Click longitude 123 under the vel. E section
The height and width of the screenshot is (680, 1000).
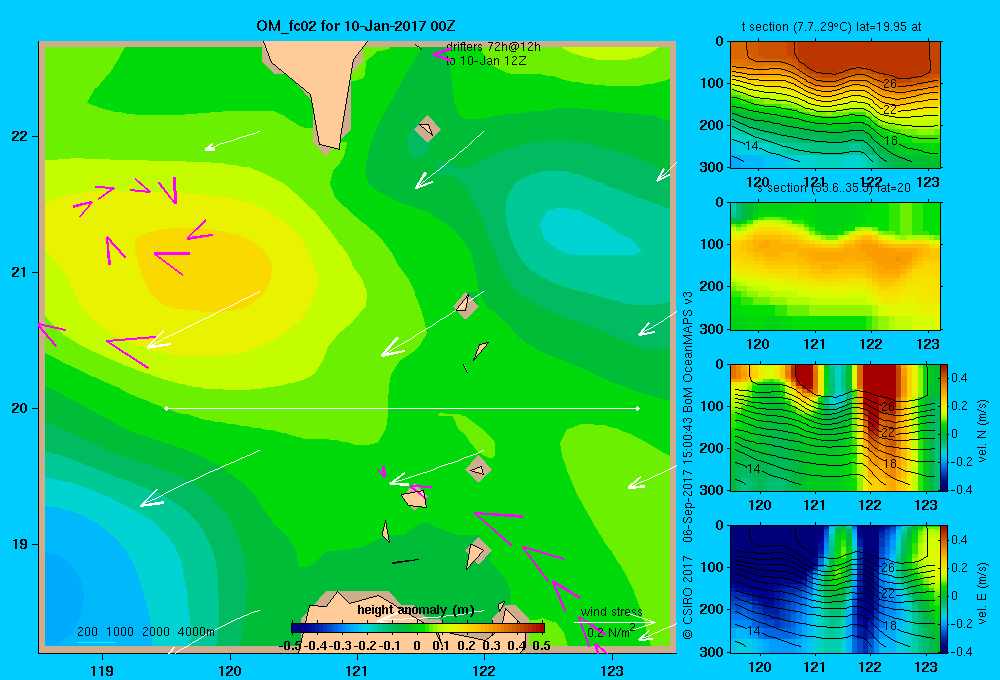point(926,667)
